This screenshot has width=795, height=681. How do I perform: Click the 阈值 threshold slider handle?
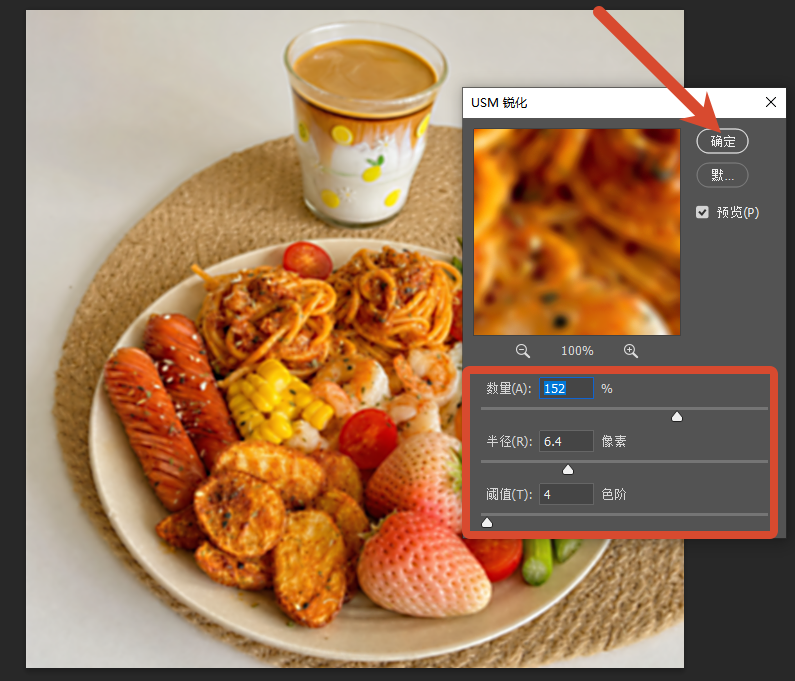pos(487,522)
